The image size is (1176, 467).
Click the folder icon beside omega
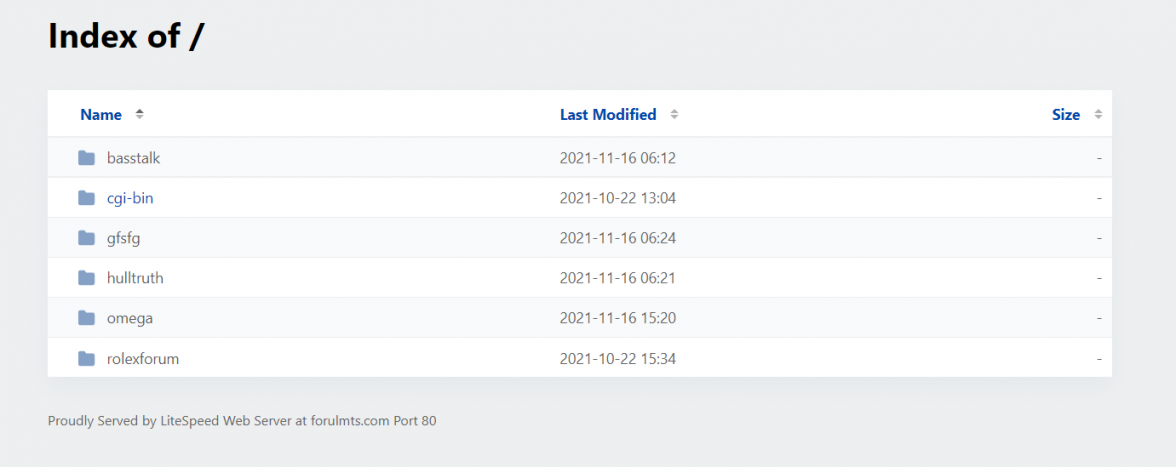pos(87,318)
